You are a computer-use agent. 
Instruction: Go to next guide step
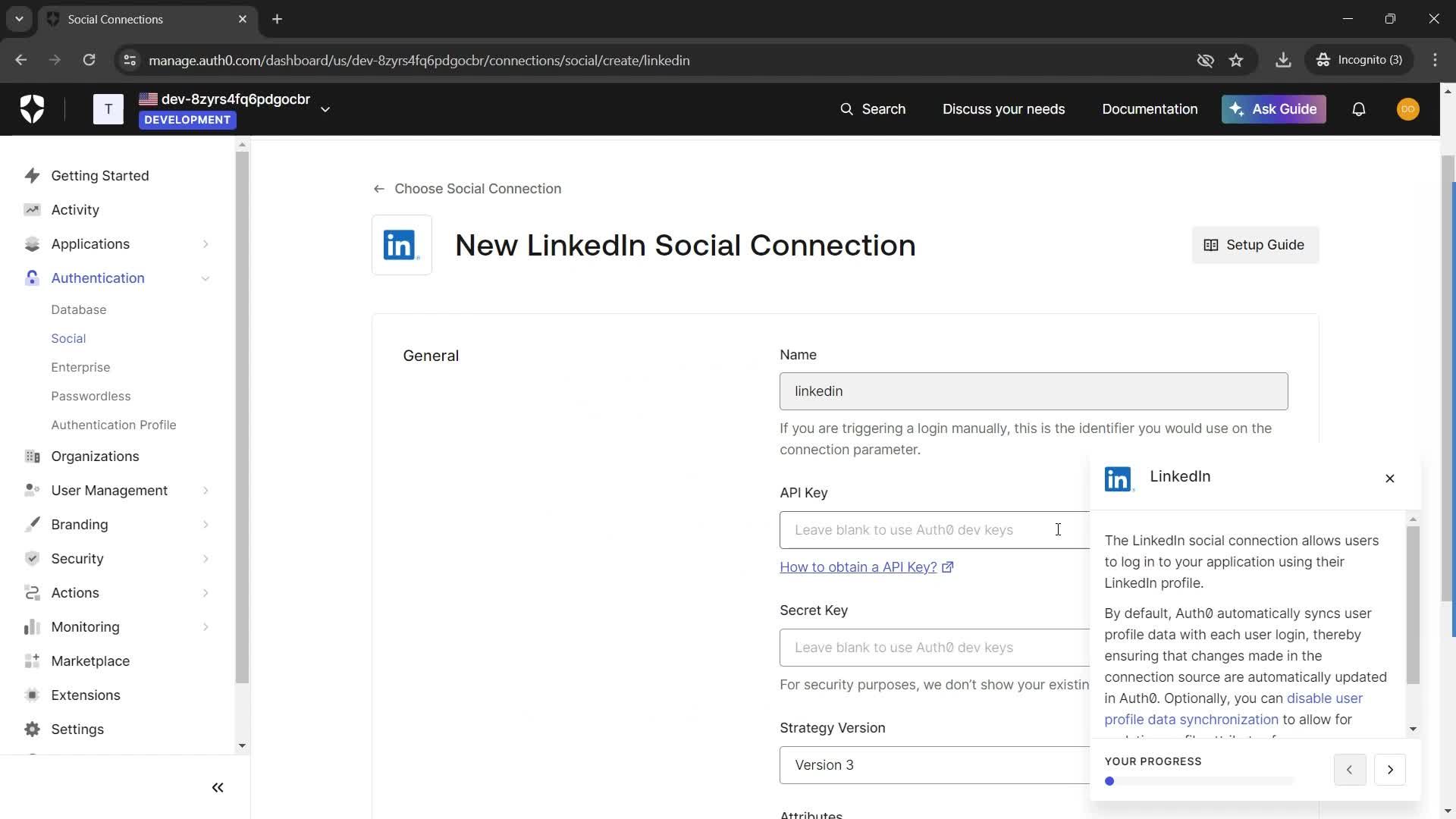[1390, 770]
